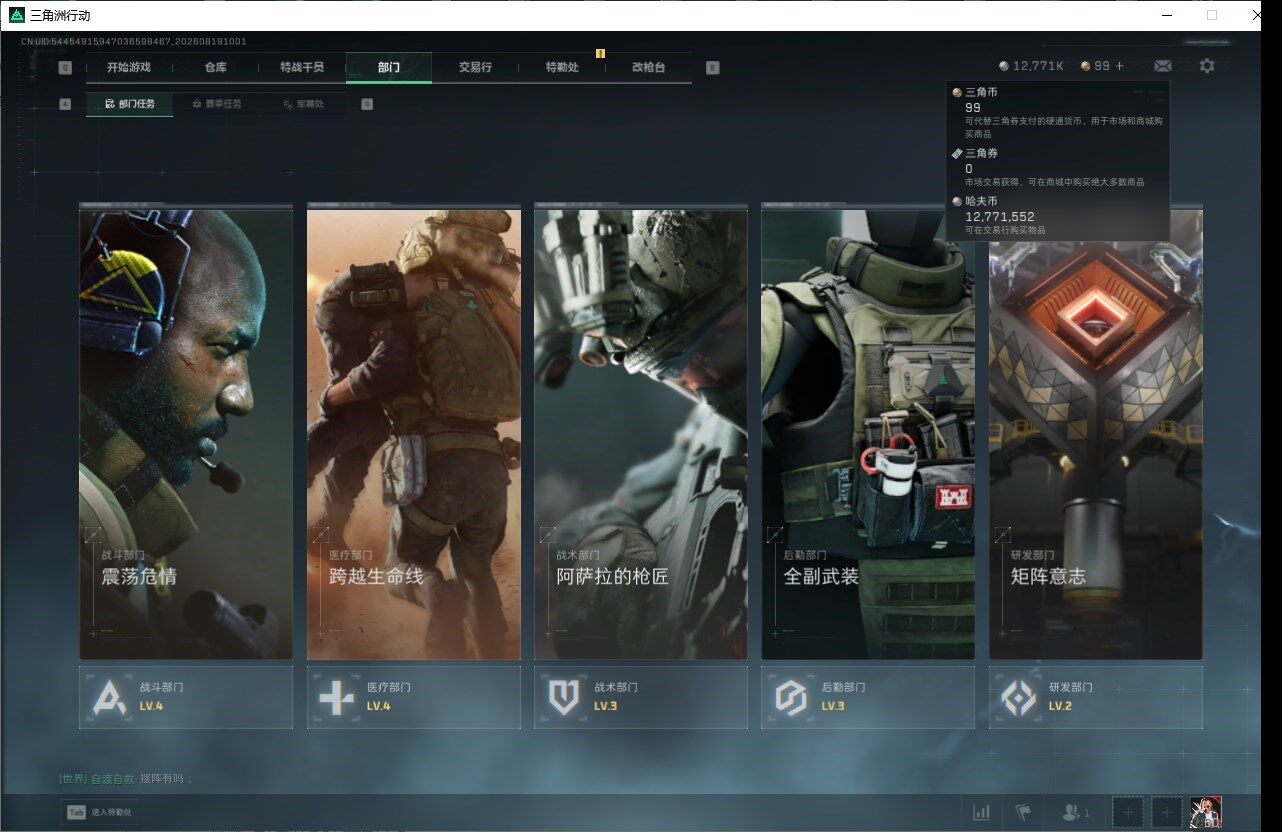This screenshot has width=1282, height=832.
Task: Open the 特勤处 tab
Action: pyautogui.click(x=562, y=67)
